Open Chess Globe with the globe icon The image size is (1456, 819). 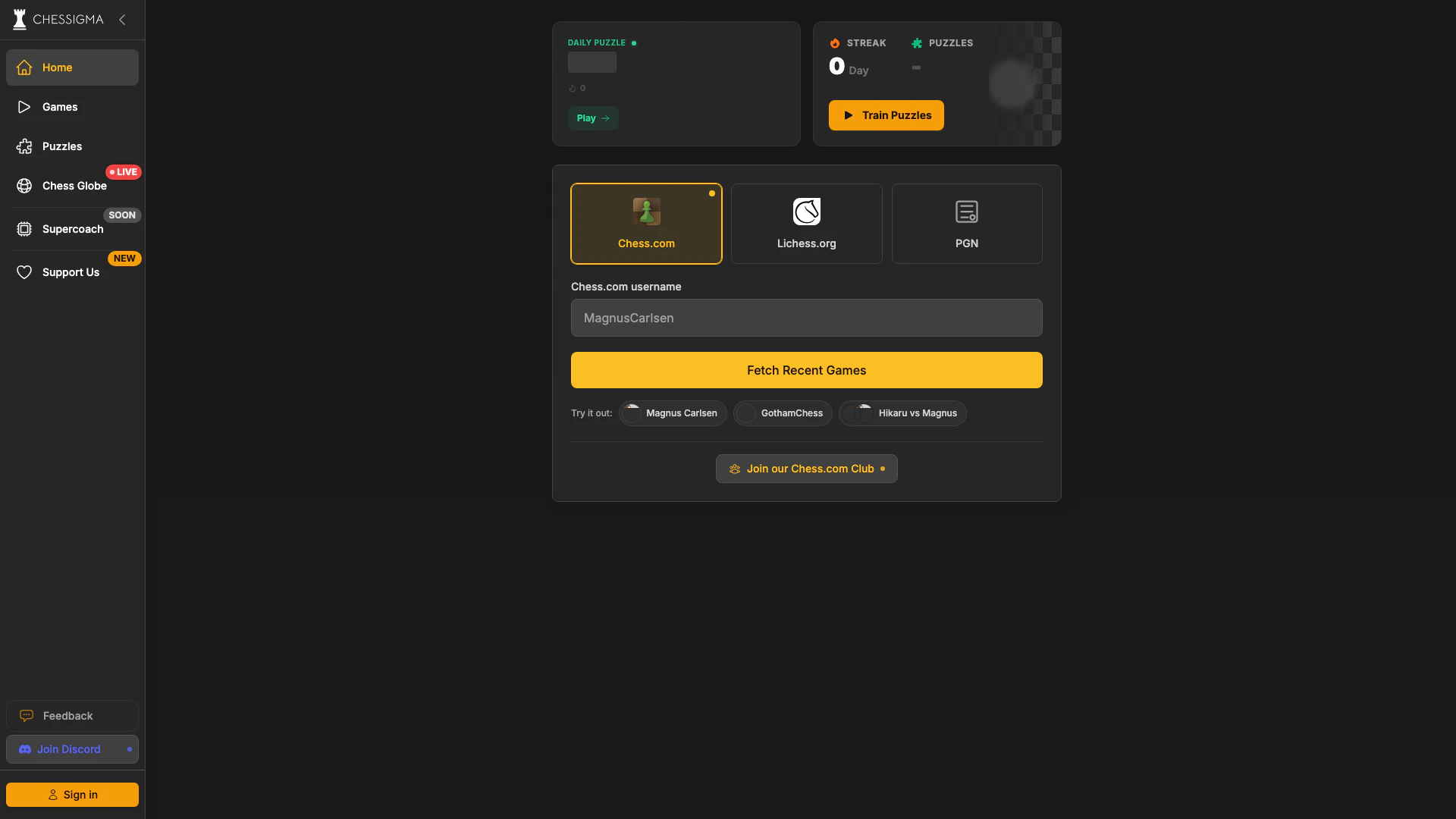[x=24, y=186]
